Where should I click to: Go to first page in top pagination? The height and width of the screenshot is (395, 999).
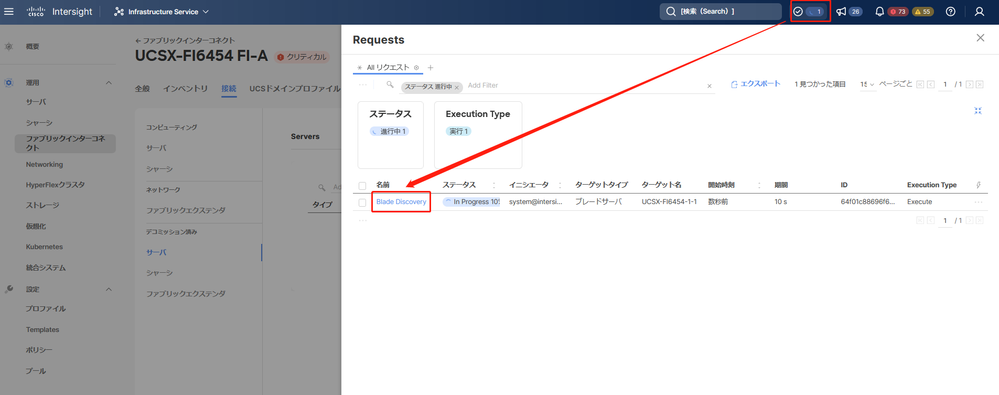click(x=920, y=85)
